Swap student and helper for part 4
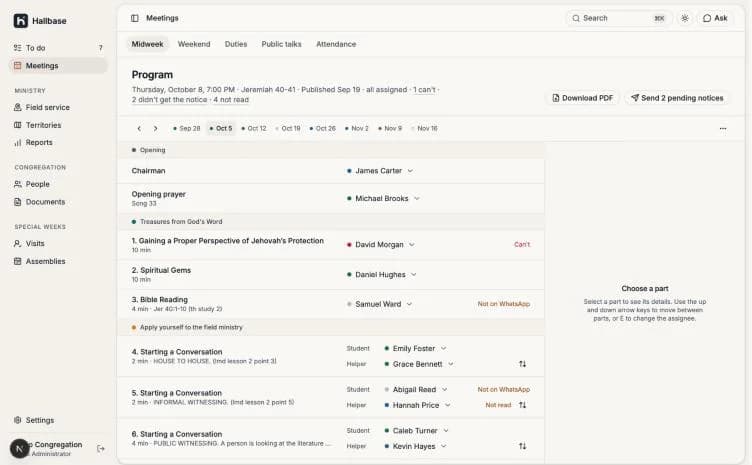752x465 pixels. click(522, 364)
